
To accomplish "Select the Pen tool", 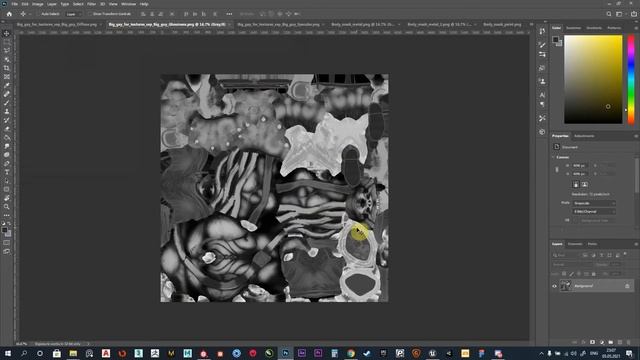I will click(x=7, y=163).
